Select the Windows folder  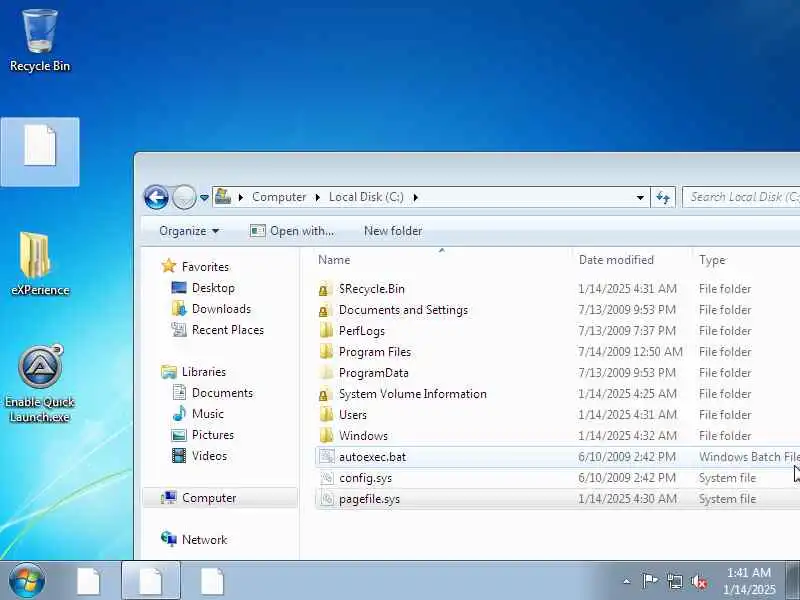[x=558, y=436]
